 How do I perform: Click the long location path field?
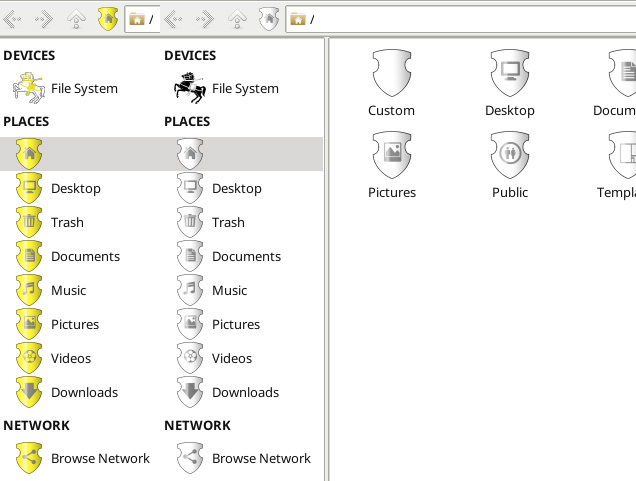(x=461, y=19)
